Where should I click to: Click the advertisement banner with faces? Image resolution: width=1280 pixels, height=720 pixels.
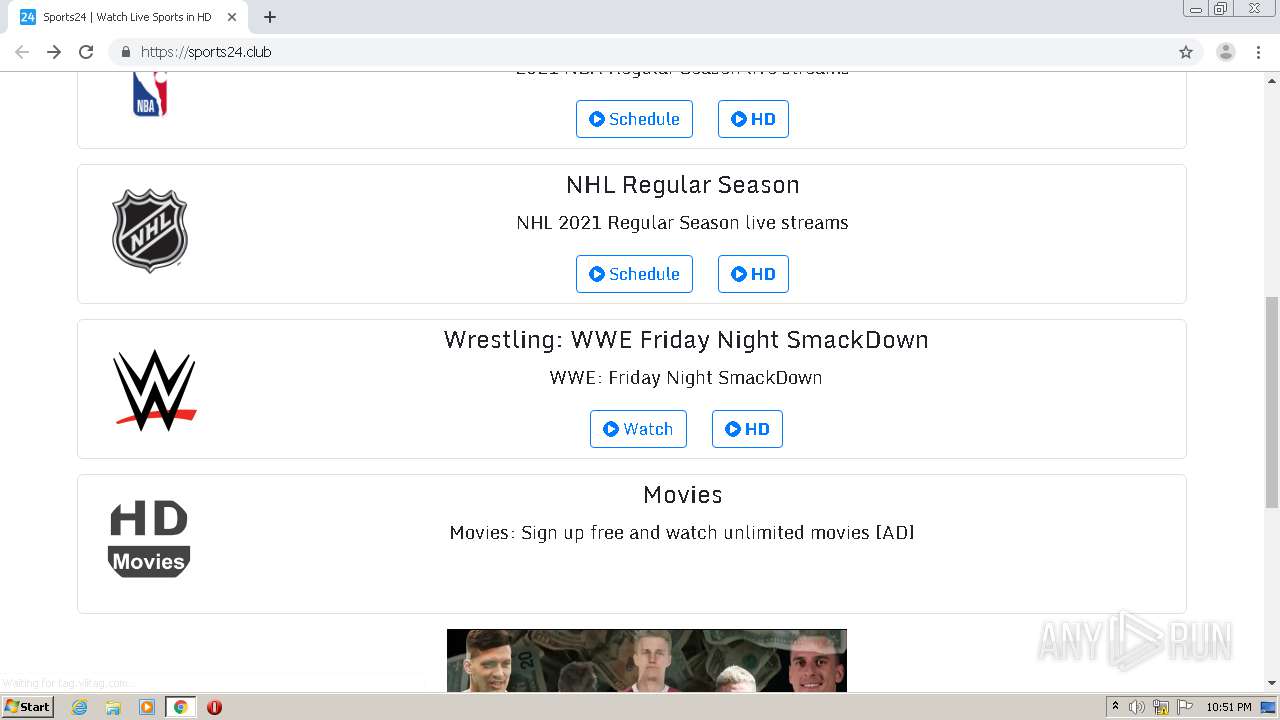click(647, 660)
